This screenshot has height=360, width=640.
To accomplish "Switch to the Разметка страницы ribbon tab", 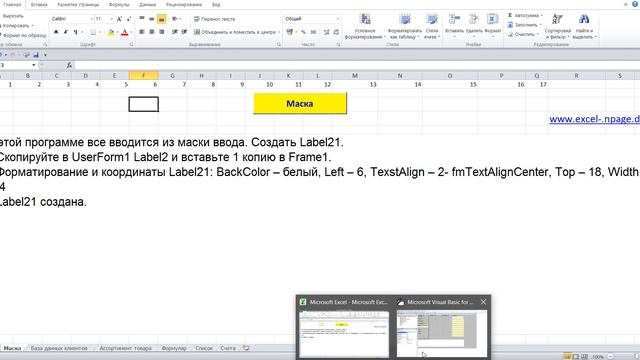I will point(78,4).
